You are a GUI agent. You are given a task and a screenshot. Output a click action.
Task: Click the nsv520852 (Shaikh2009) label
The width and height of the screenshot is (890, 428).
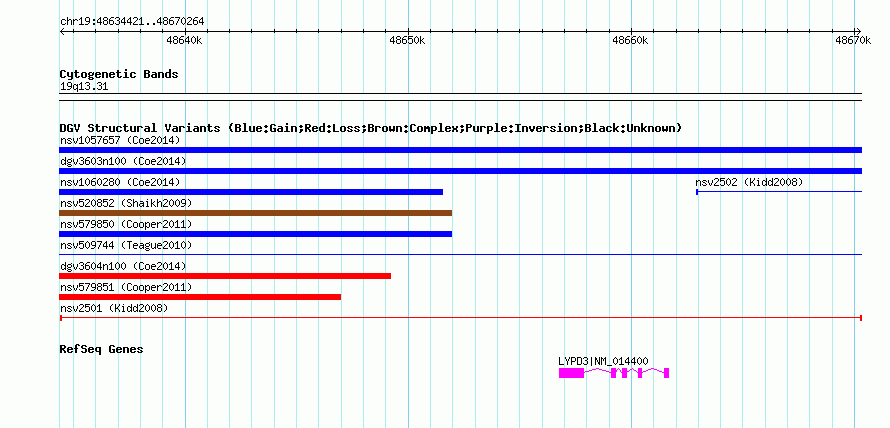pos(126,203)
